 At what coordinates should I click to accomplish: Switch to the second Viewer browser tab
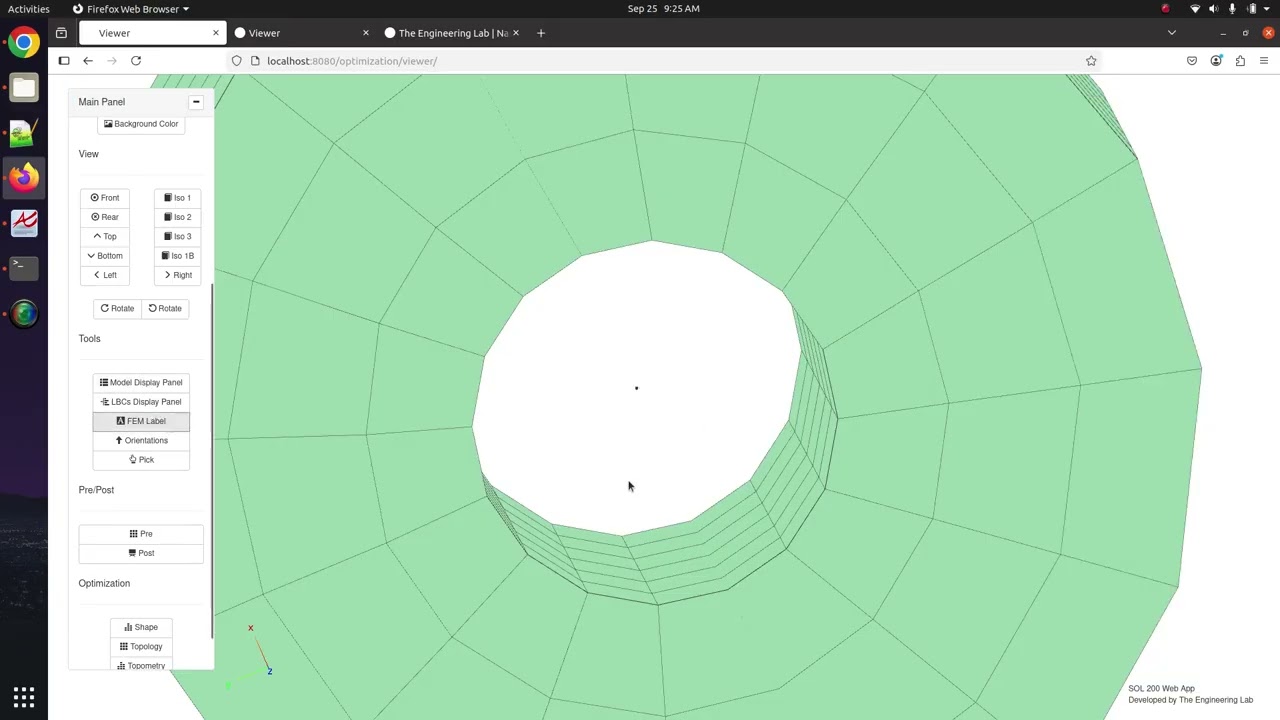[300, 33]
